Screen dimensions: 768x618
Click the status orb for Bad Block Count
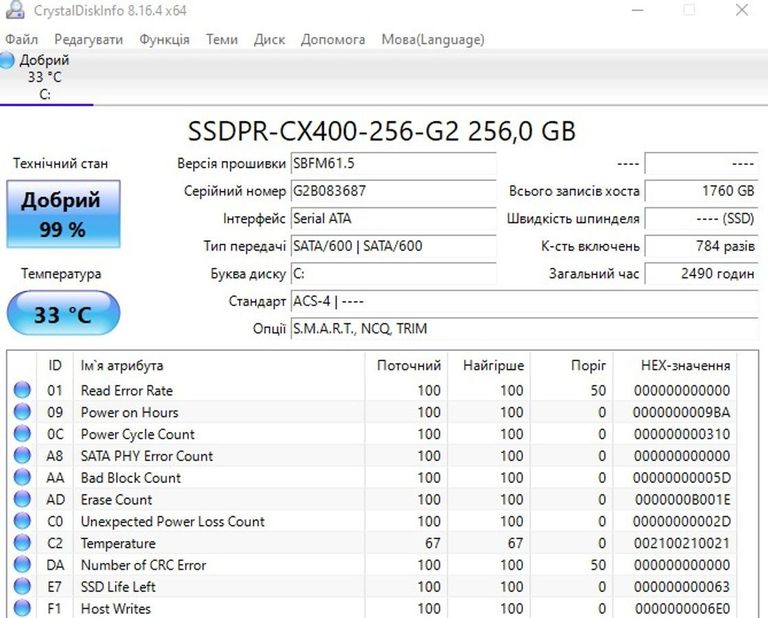click(x=22, y=477)
